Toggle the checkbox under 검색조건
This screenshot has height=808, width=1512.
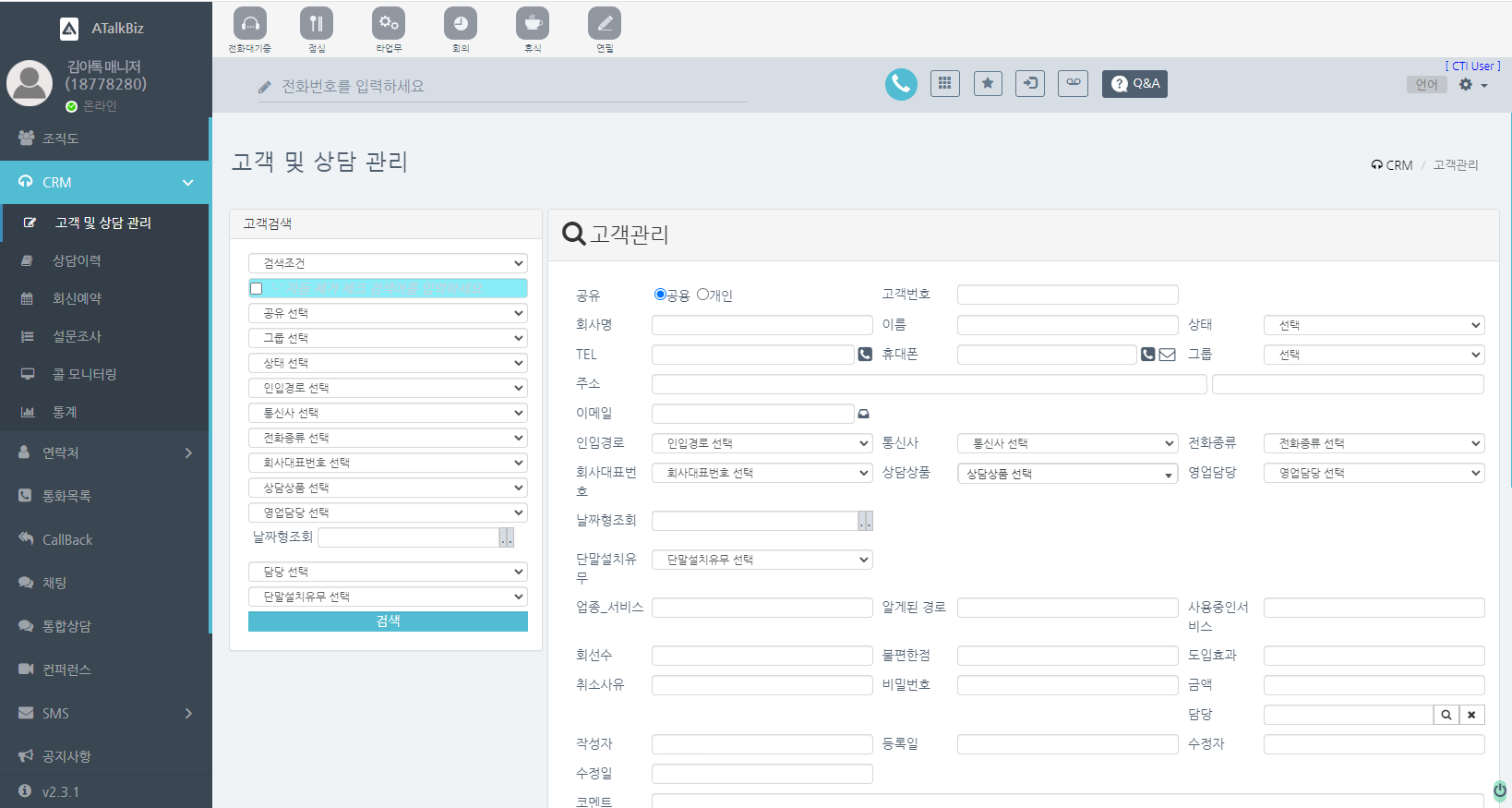click(257, 288)
